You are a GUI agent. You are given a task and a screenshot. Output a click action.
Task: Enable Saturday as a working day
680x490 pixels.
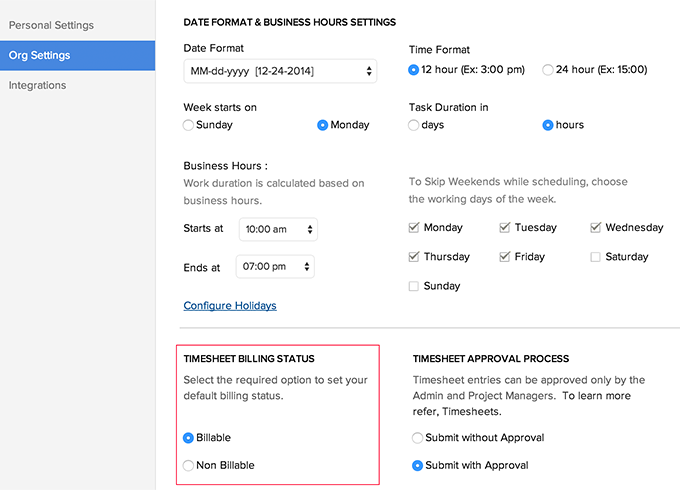[x=596, y=257]
